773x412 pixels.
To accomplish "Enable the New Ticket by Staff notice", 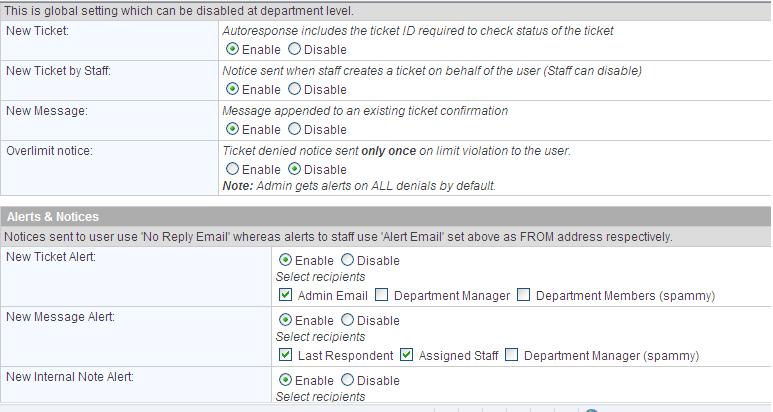I will [x=232, y=89].
